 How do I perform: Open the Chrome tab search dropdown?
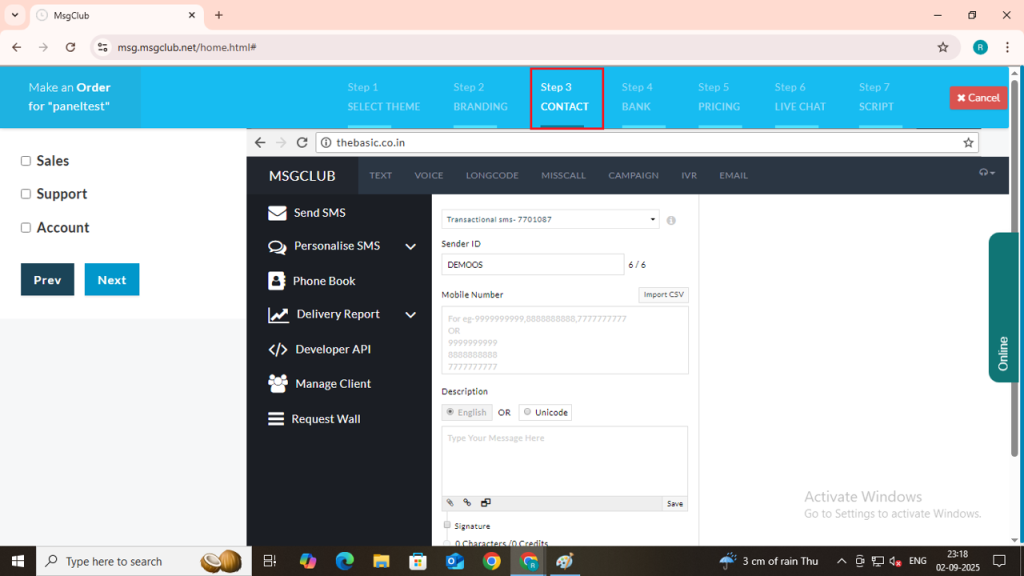tap(15, 15)
